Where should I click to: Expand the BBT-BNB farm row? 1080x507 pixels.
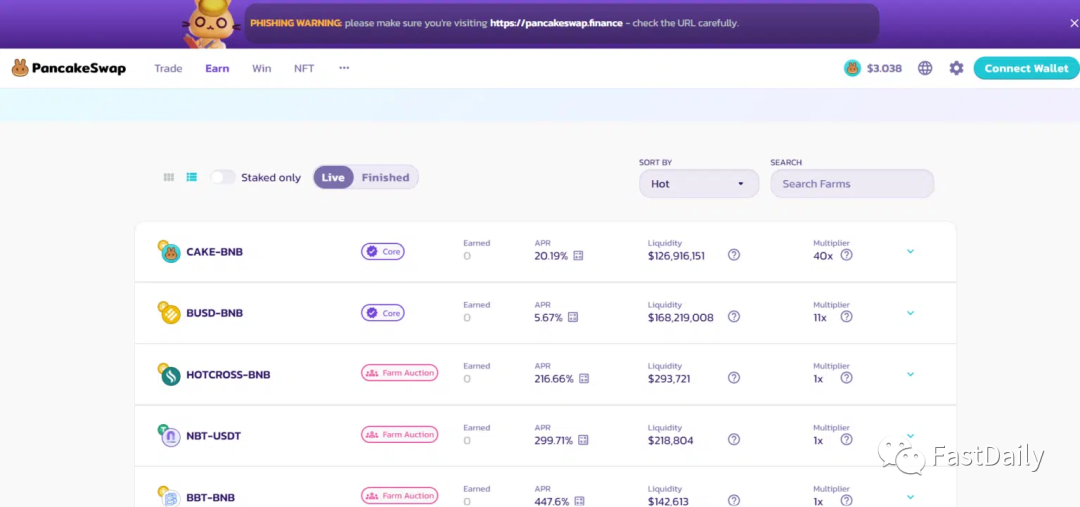910,497
